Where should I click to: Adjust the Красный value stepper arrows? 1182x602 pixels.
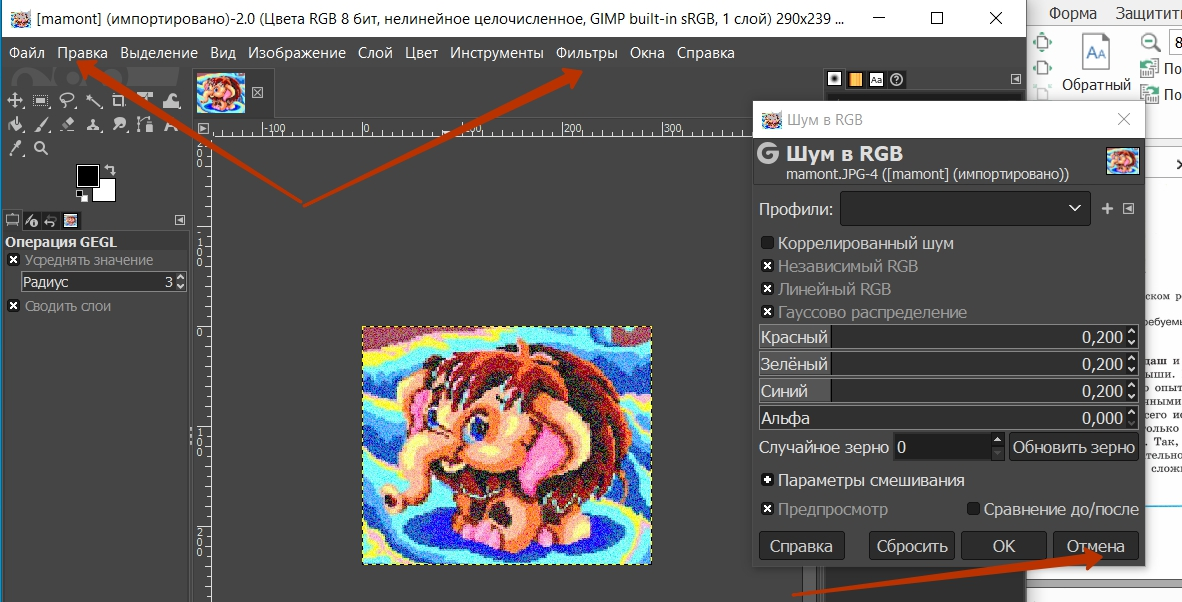1131,337
